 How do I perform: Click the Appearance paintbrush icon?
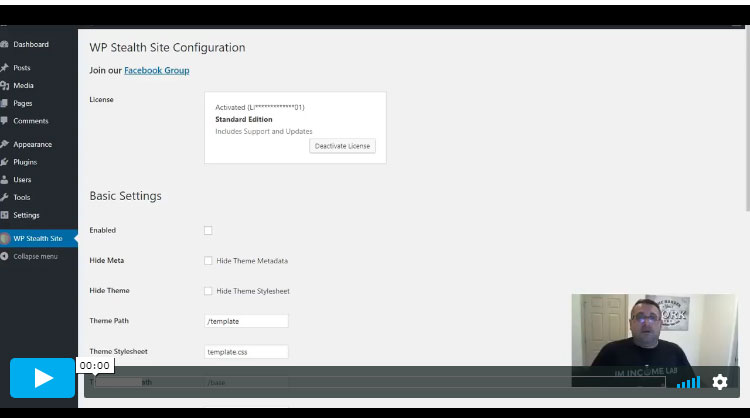pyautogui.click(x=4, y=144)
